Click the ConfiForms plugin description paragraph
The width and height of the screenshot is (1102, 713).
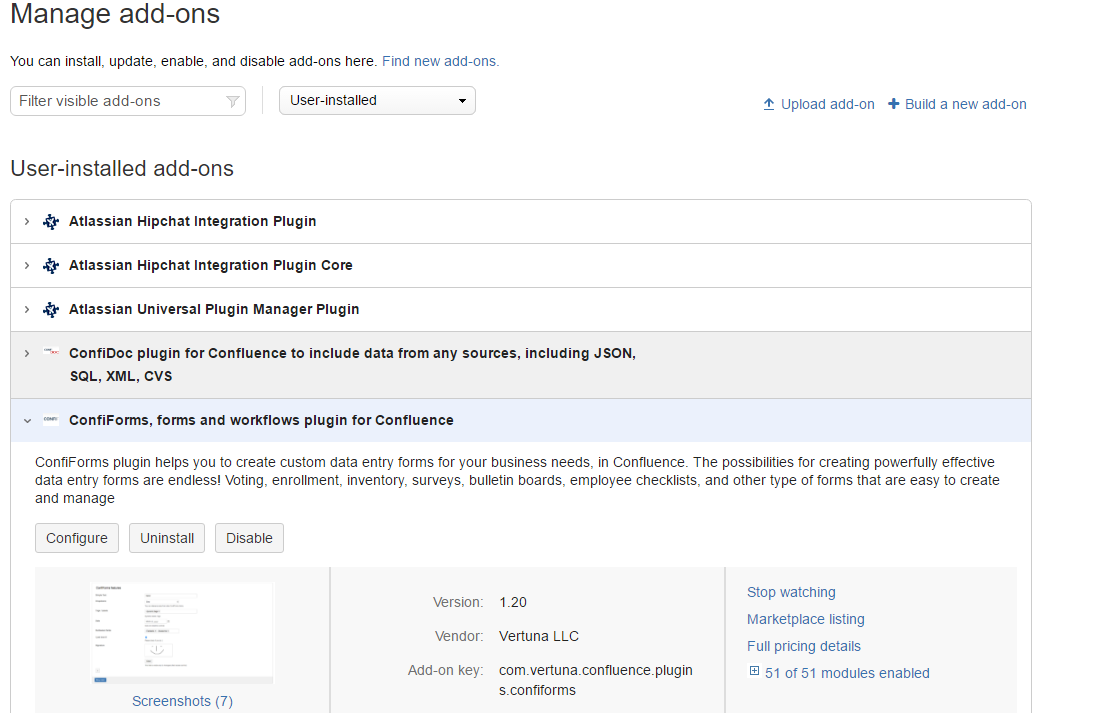(x=517, y=480)
